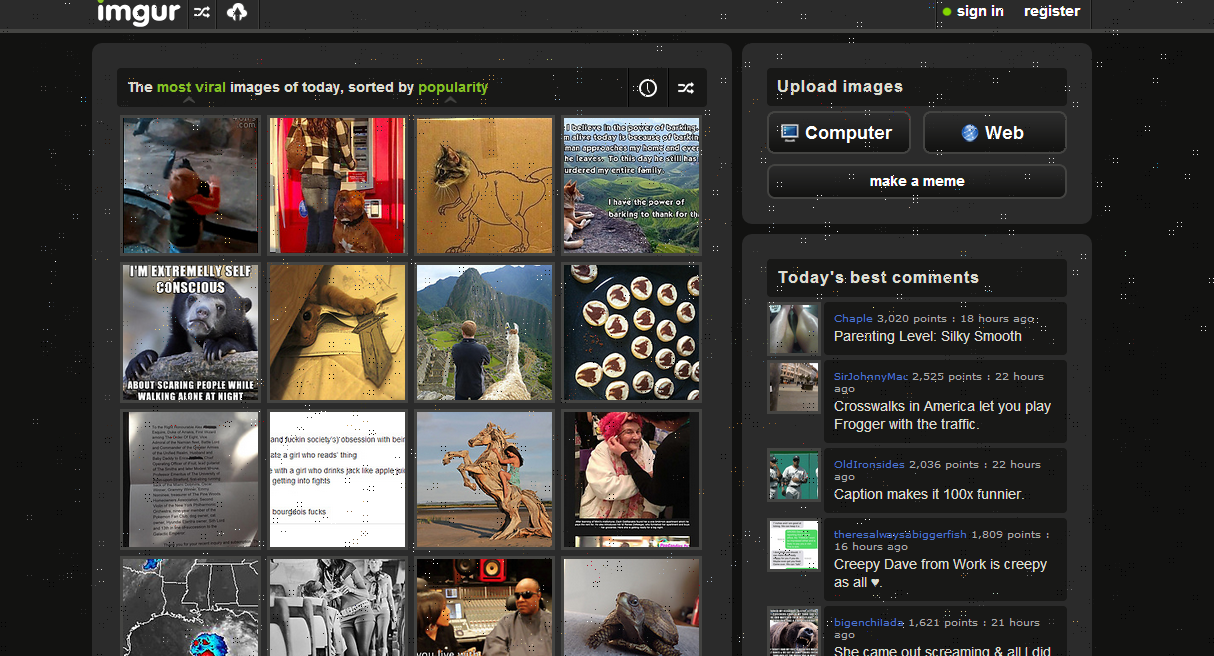1214x656 pixels.
Task: Open the 'popularity' sort dropdown
Action: [453, 87]
